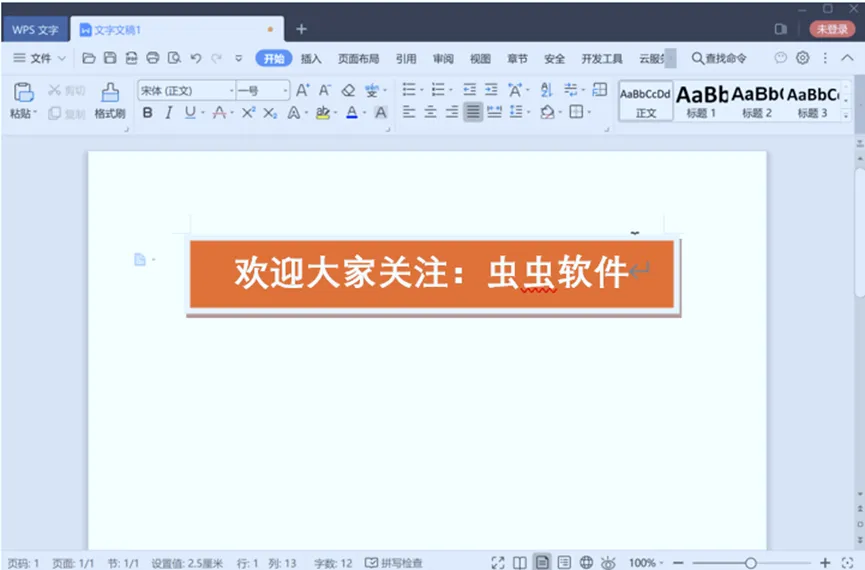Image resolution: width=865 pixels, height=570 pixels.
Task: Expand the quick access toolbar customize arrow
Action: pos(238,58)
